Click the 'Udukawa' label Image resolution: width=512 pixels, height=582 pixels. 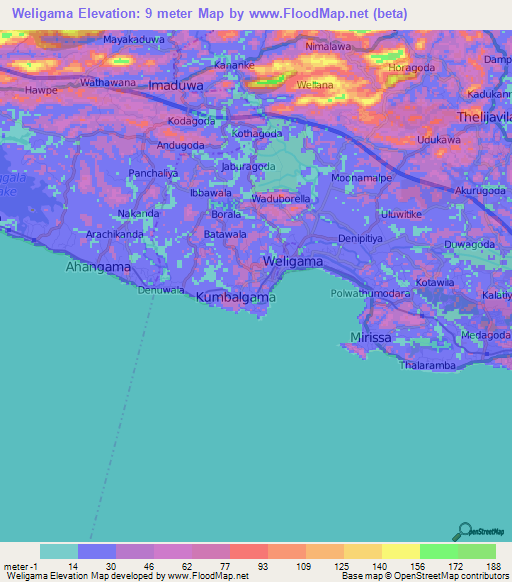coord(439,140)
